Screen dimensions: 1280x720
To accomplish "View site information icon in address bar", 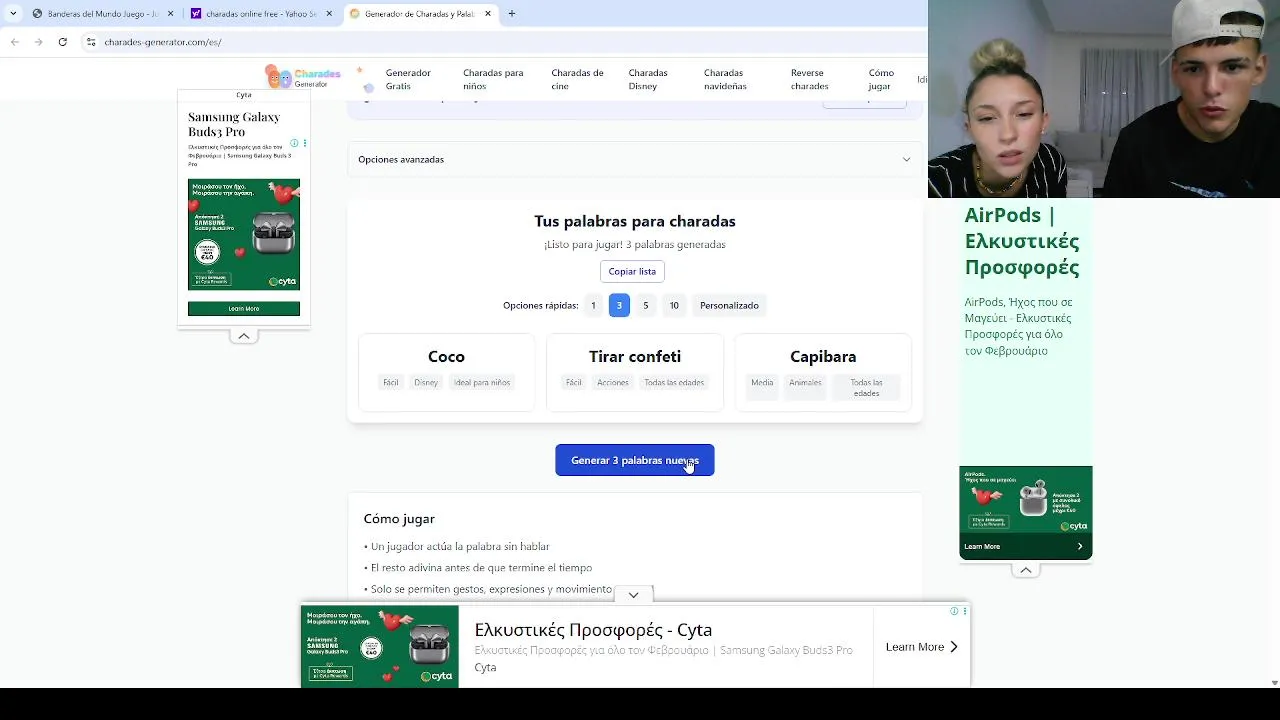I will pos(91,42).
